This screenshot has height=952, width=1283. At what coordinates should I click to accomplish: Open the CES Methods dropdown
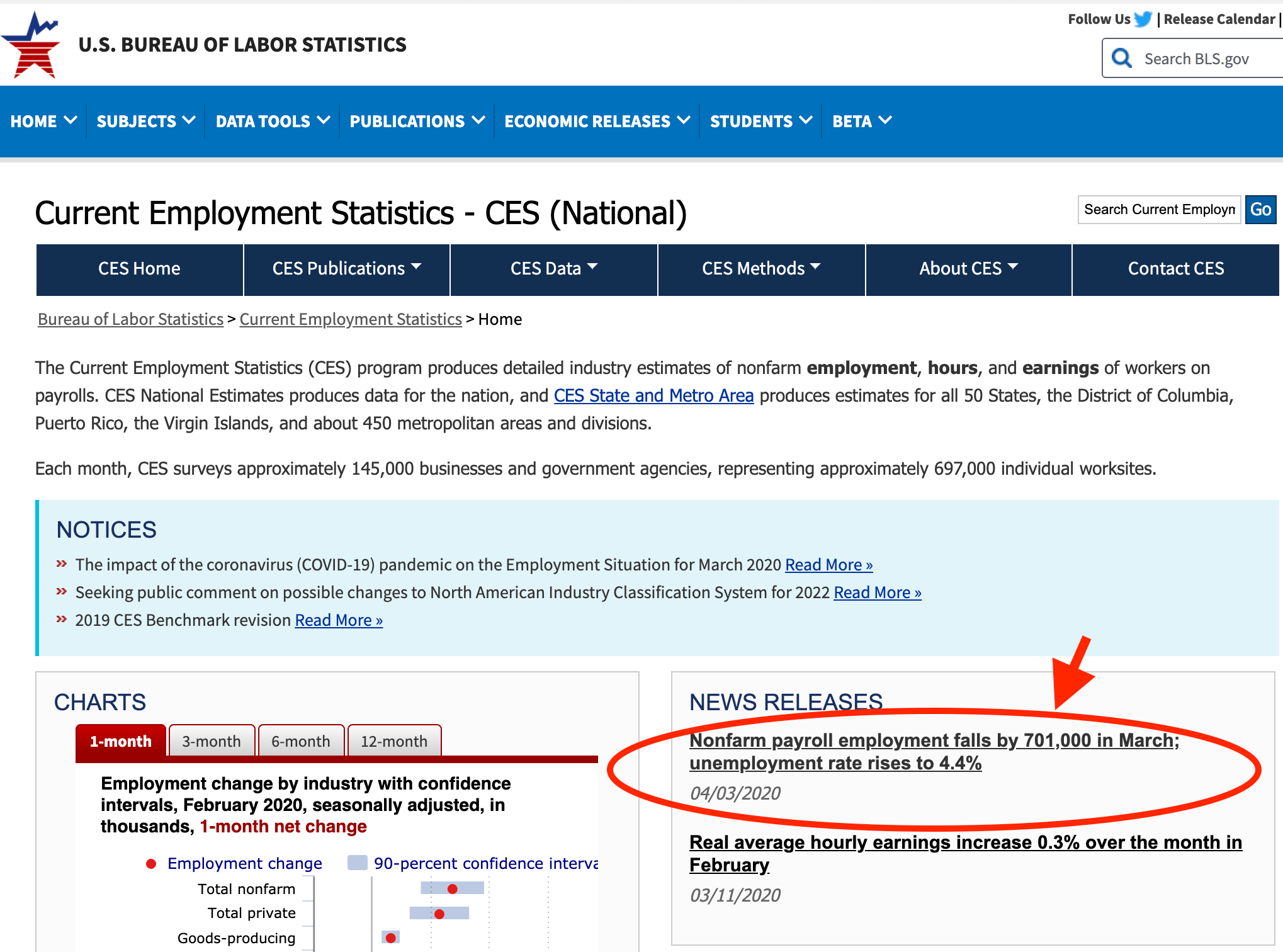(761, 269)
